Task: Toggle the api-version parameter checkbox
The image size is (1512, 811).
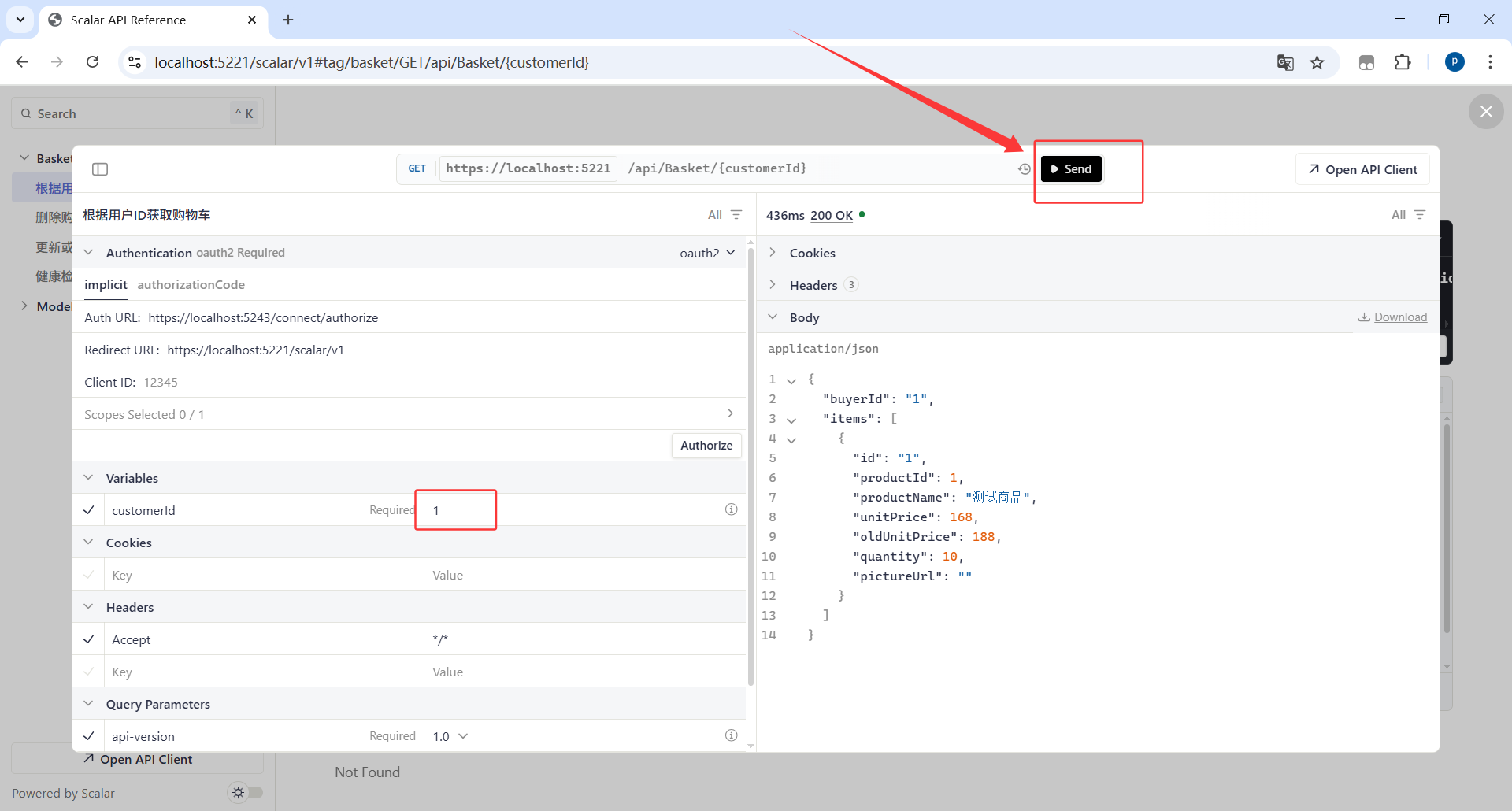Action: (x=89, y=736)
